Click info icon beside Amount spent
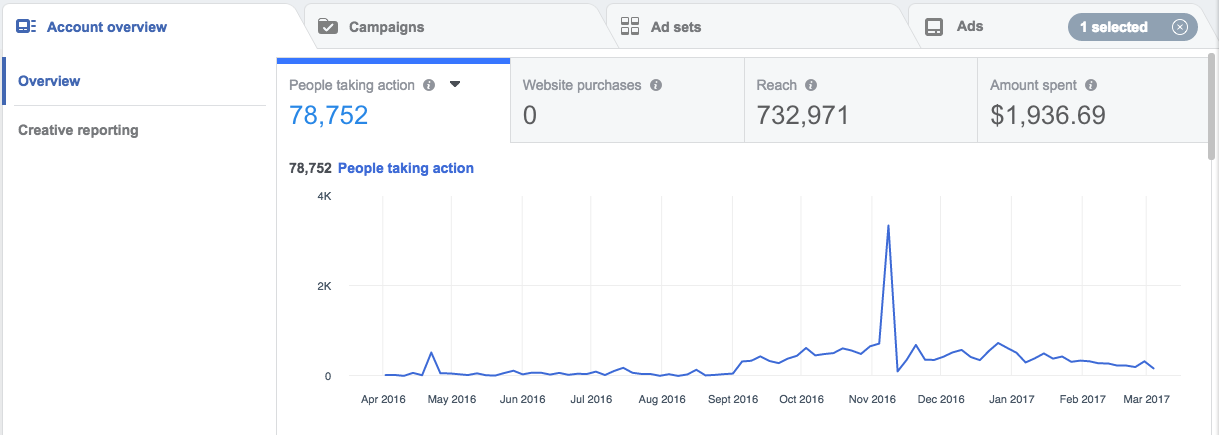 [1091, 85]
